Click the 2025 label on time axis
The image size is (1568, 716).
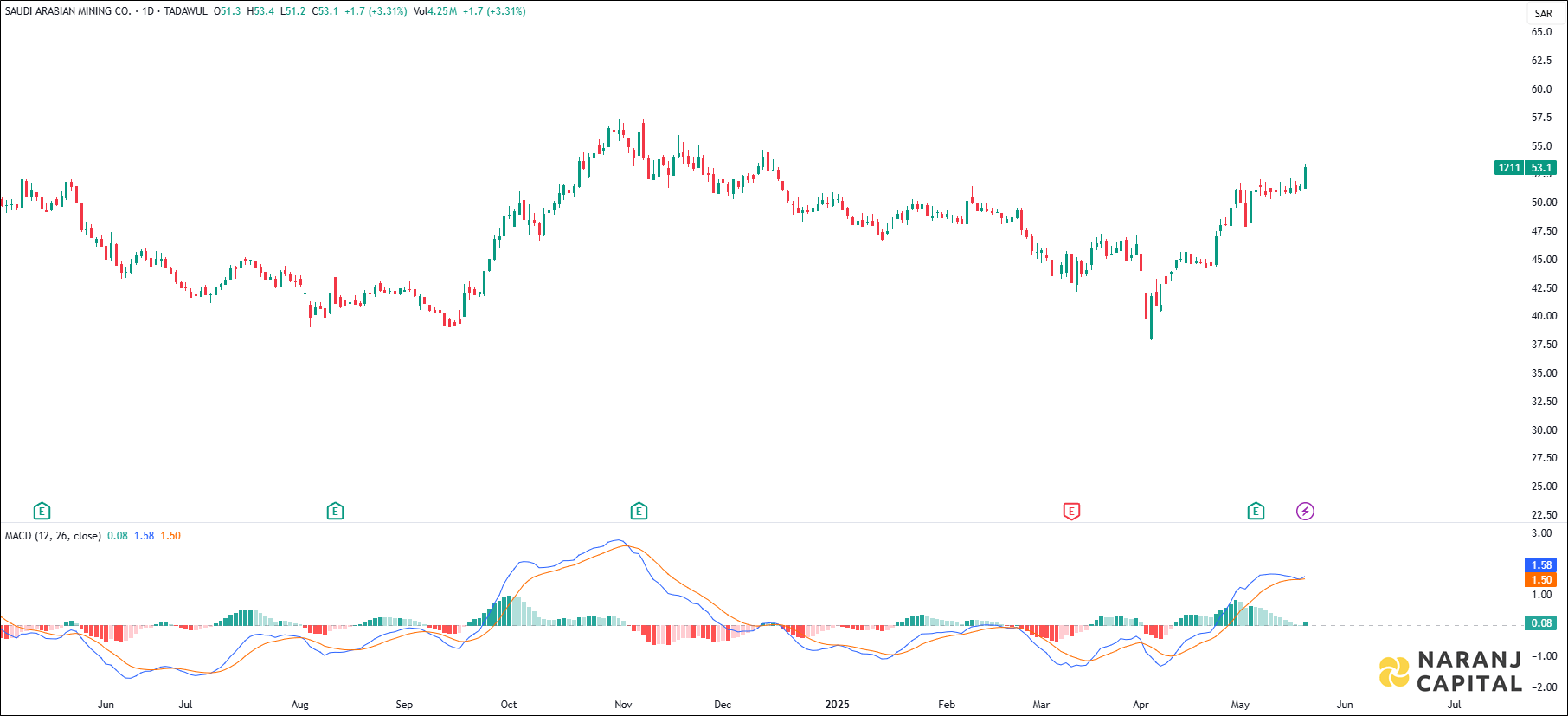point(837,705)
